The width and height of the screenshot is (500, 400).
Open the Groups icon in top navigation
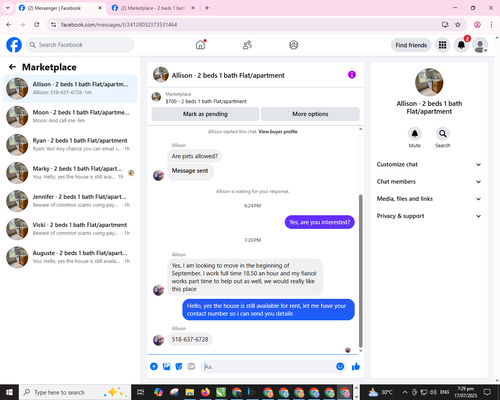pyautogui.click(x=294, y=45)
